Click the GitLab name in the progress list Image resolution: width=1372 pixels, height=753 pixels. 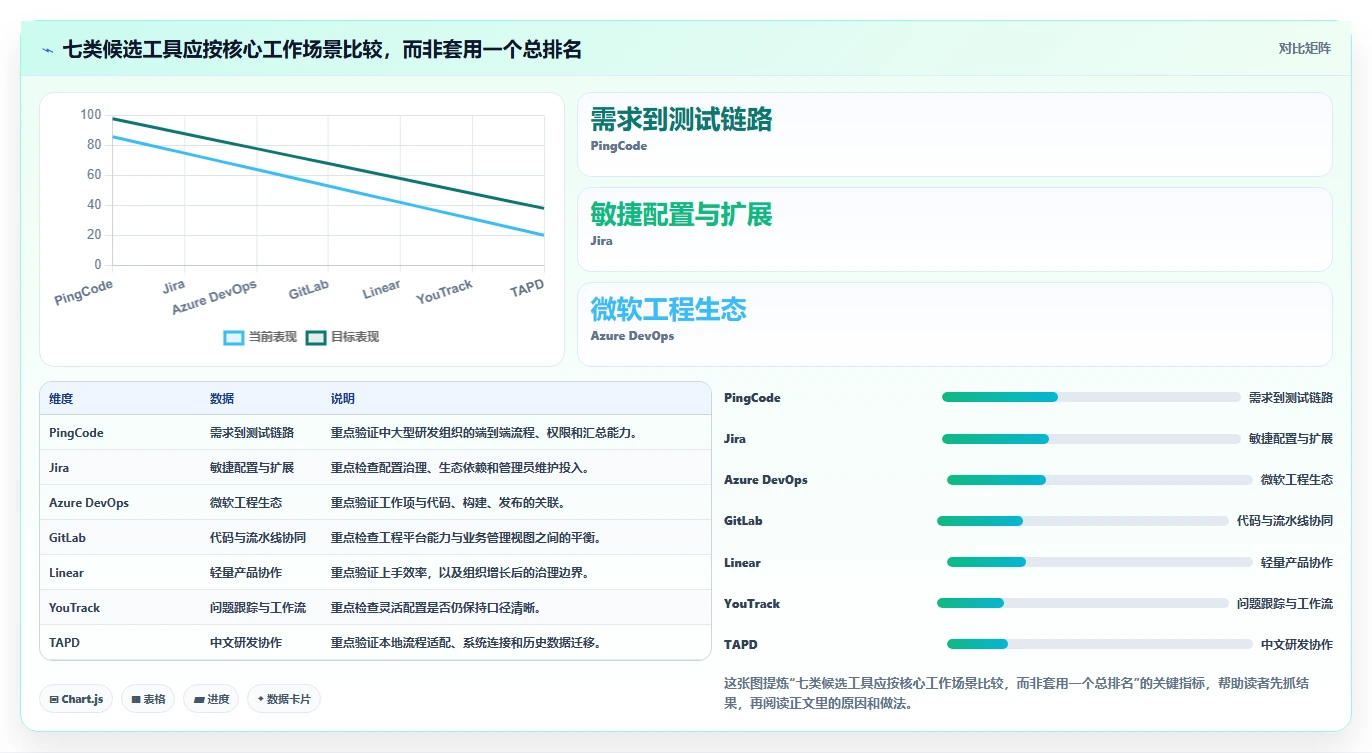743,521
